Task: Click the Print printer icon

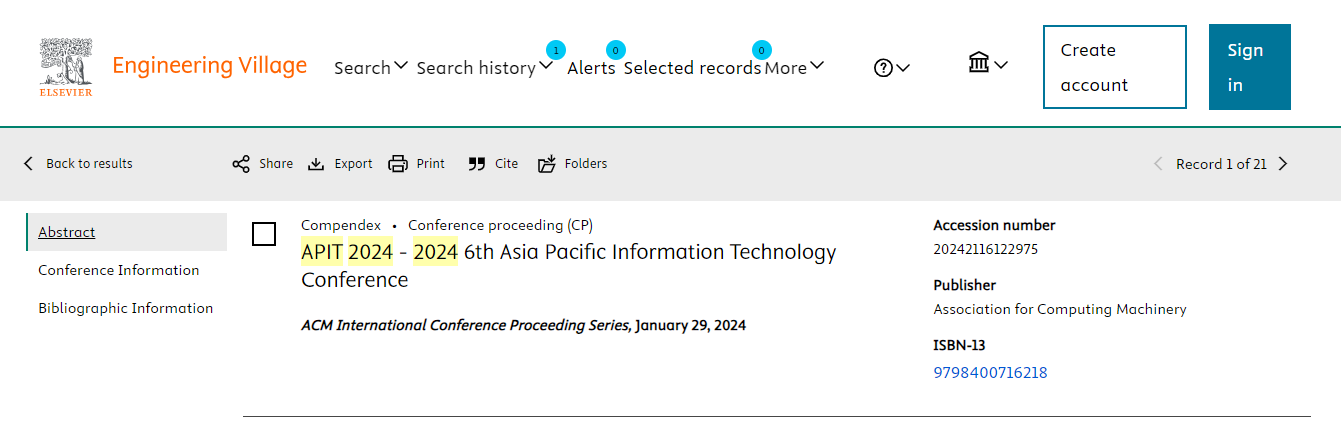Action: [398, 164]
